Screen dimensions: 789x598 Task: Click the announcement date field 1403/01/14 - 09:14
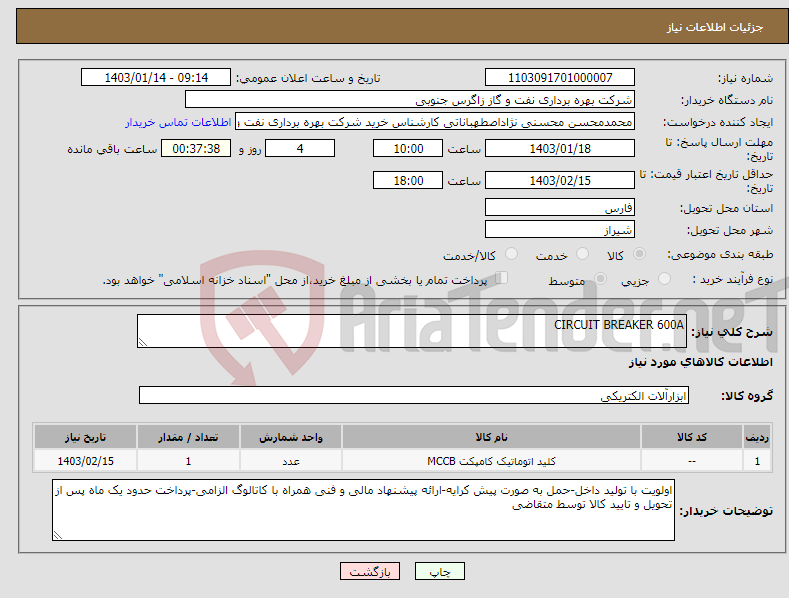(x=156, y=78)
